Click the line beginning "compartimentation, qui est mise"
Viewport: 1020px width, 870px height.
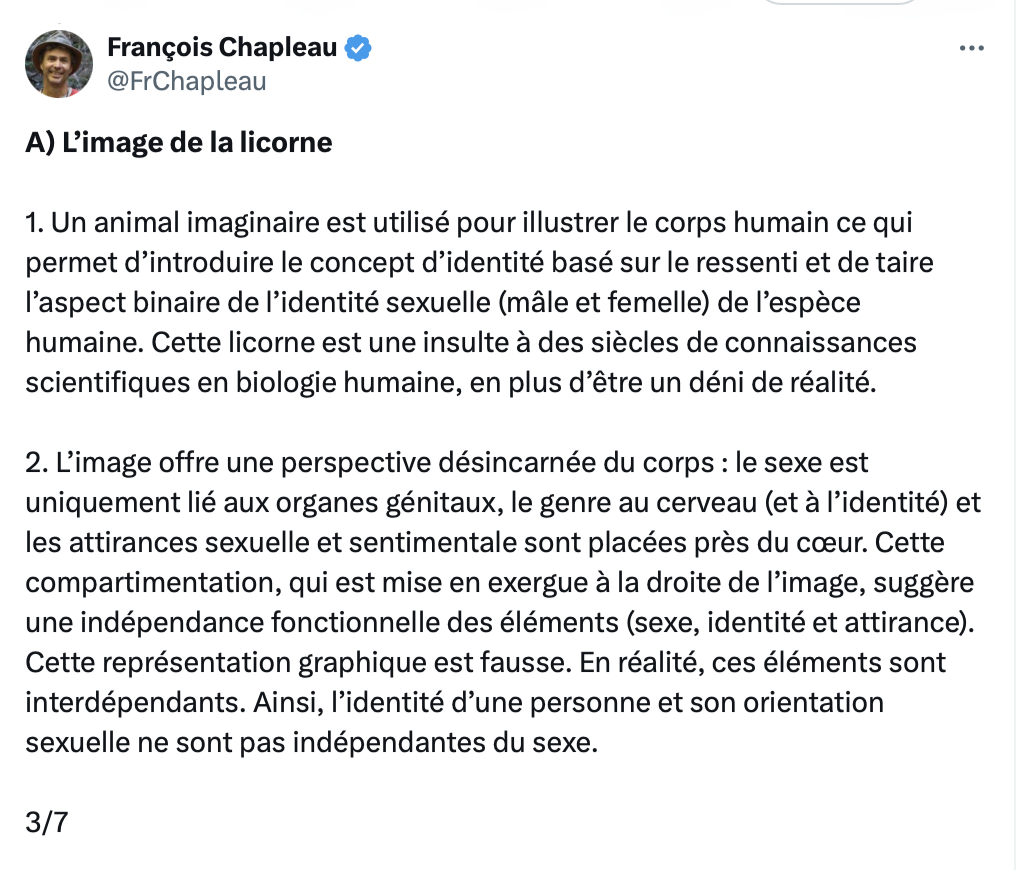click(500, 582)
